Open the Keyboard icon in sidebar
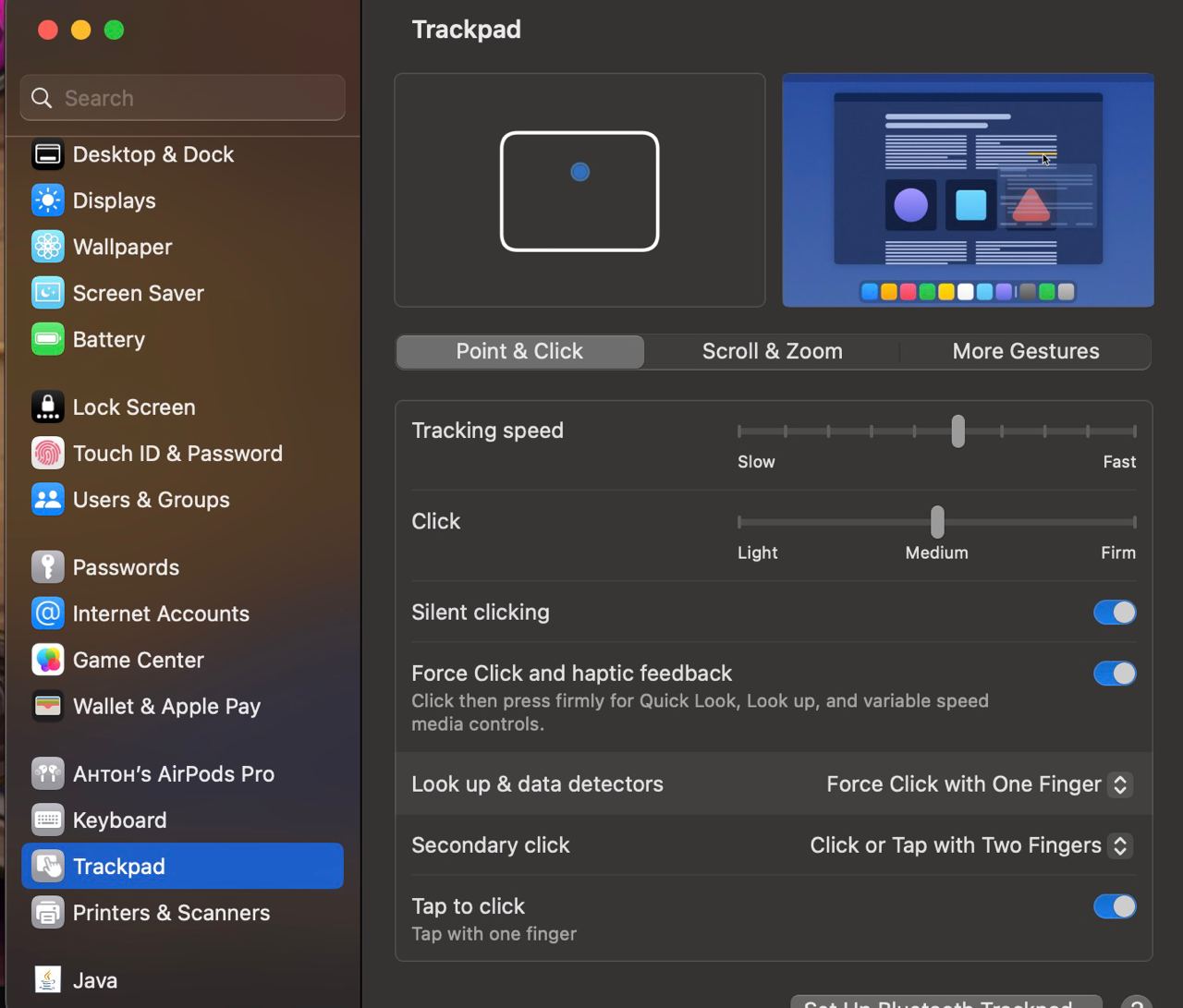This screenshot has height=1008, width=1183. [x=47, y=820]
